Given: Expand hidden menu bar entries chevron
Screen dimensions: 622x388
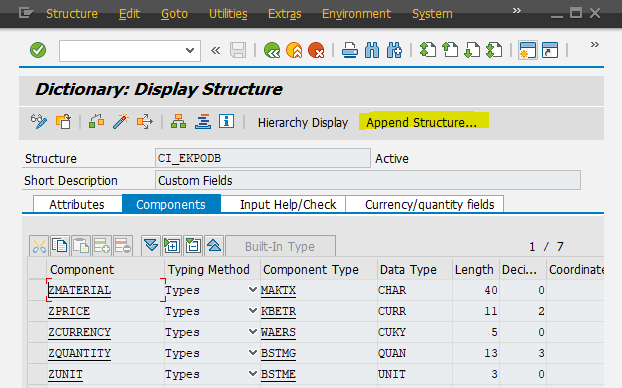Looking at the screenshot, I should pyautogui.click(x=516, y=10).
